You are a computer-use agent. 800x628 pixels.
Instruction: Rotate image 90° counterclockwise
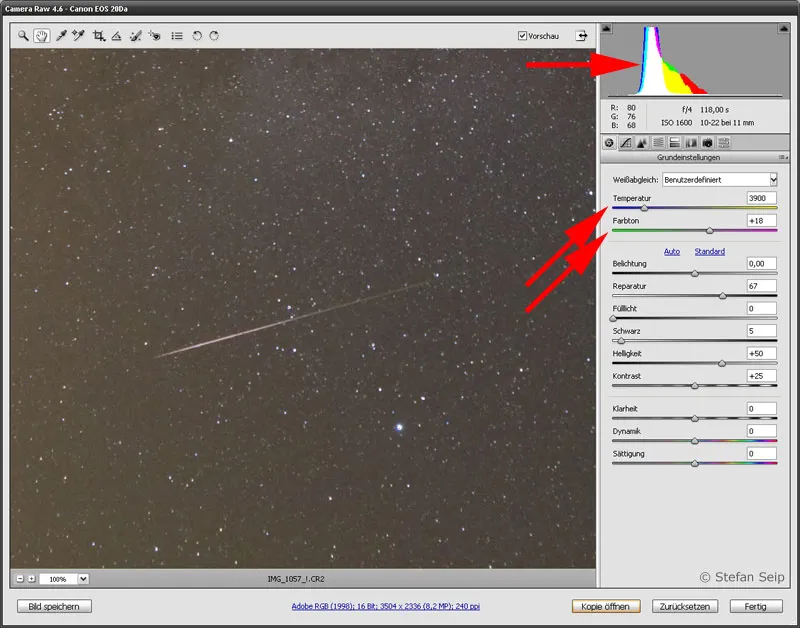[x=197, y=36]
